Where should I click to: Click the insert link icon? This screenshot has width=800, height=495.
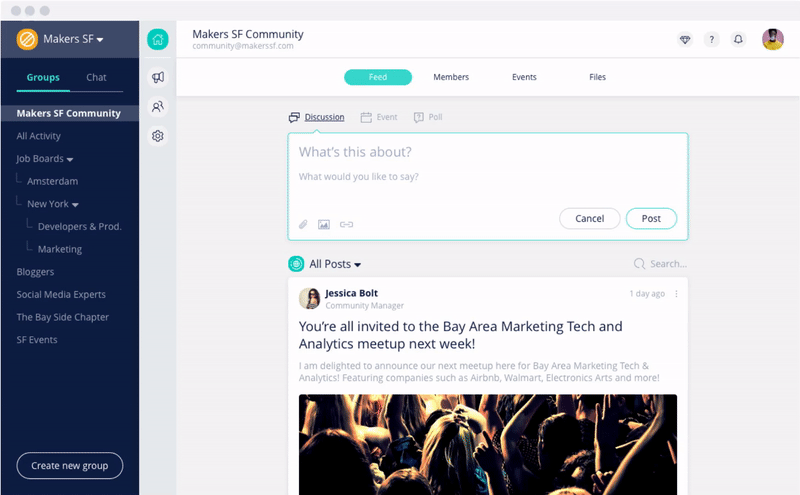point(346,224)
